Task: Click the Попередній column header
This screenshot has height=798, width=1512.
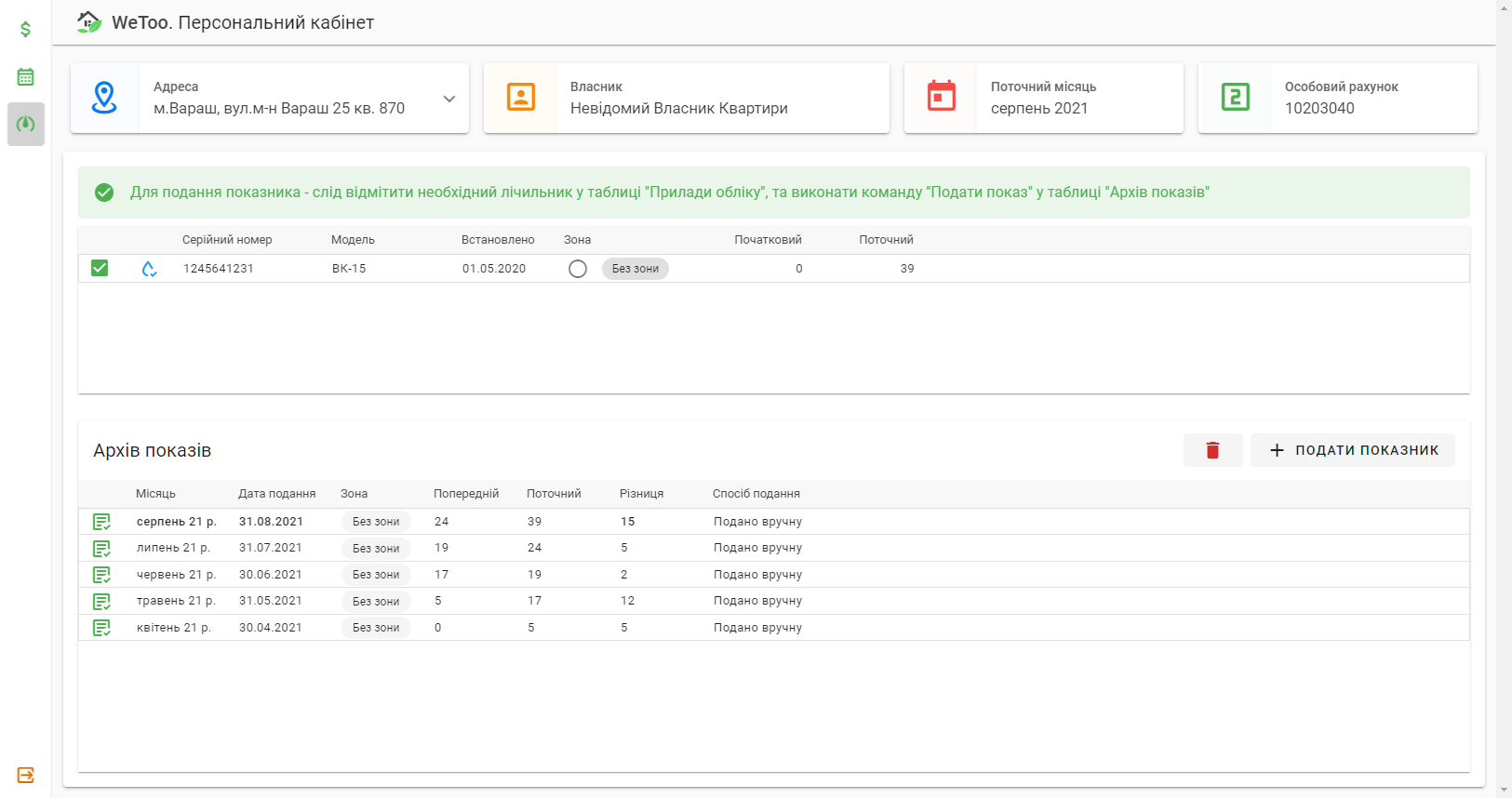Action: pos(466,494)
